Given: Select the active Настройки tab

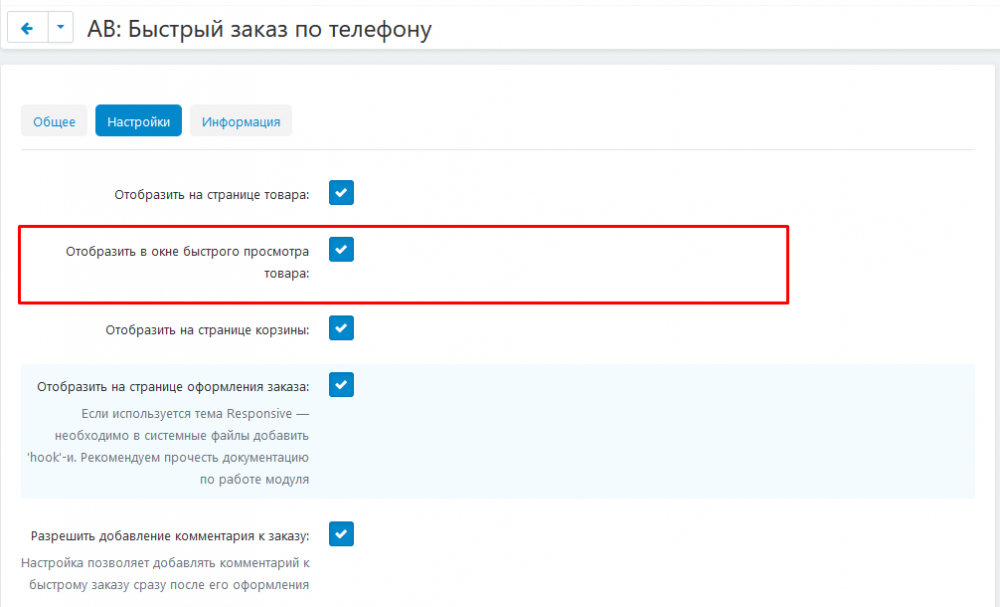Looking at the screenshot, I should click(x=138, y=120).
